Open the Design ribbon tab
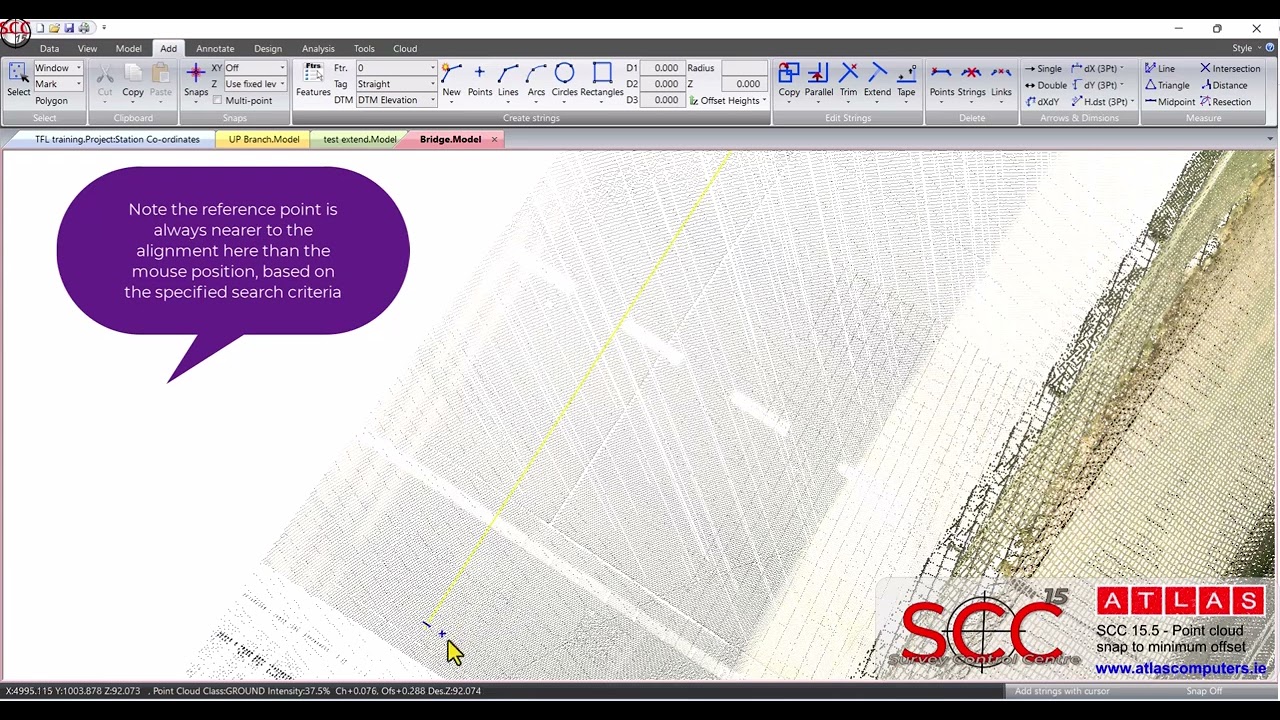Screen dimensions: 1280x720 click(x=268, y=48)
